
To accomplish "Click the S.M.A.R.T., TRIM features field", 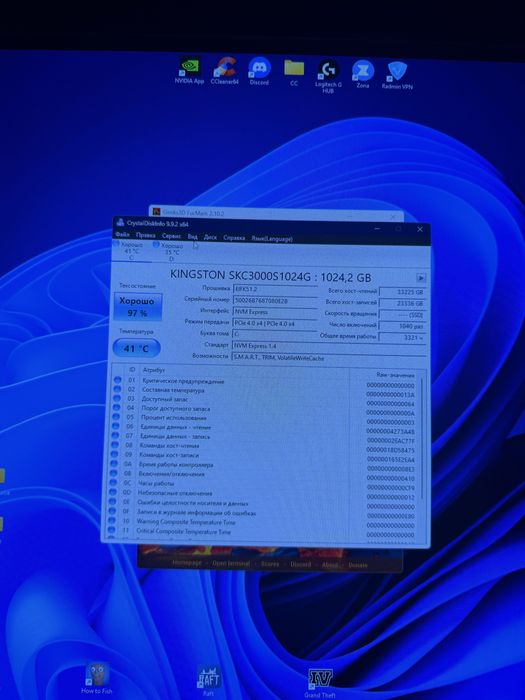I will pyautogui.click(x=329, y=358).
